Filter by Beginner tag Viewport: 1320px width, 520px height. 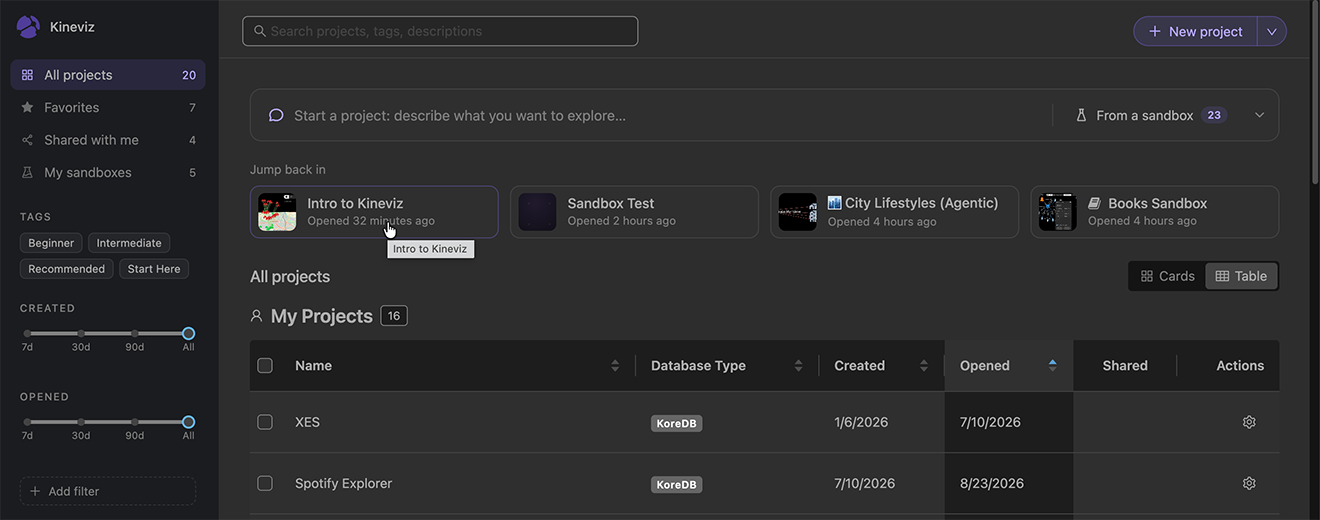(51, 243)
